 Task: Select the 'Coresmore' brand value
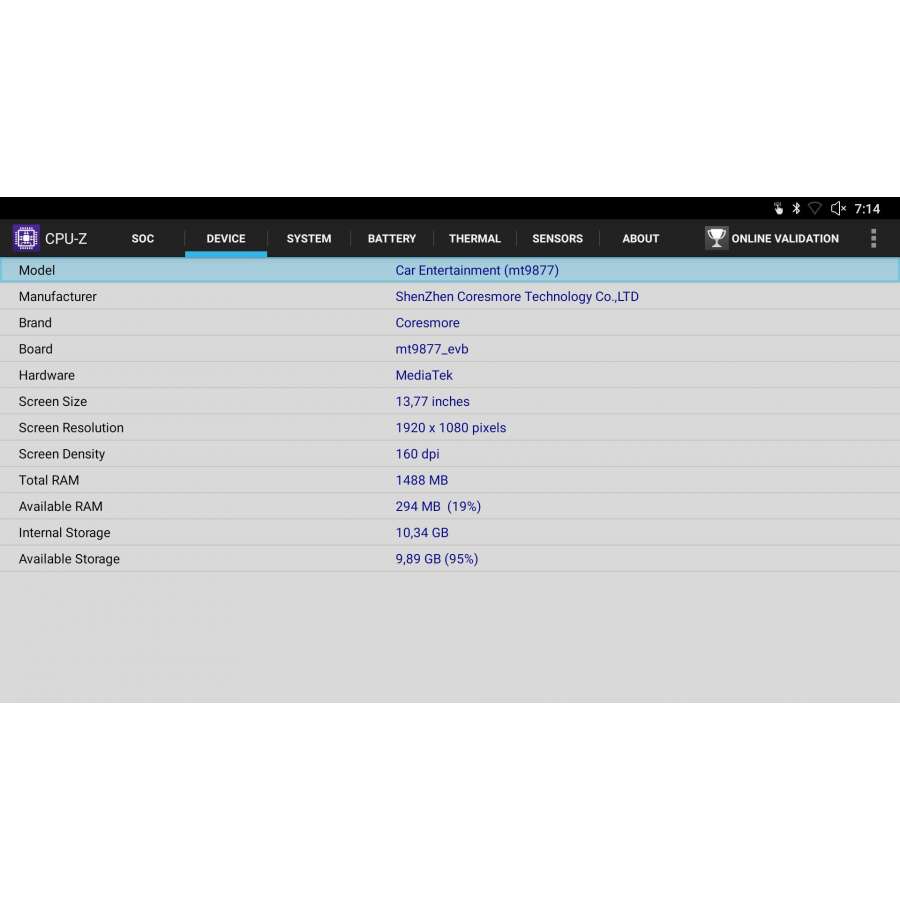pos(428,323)
